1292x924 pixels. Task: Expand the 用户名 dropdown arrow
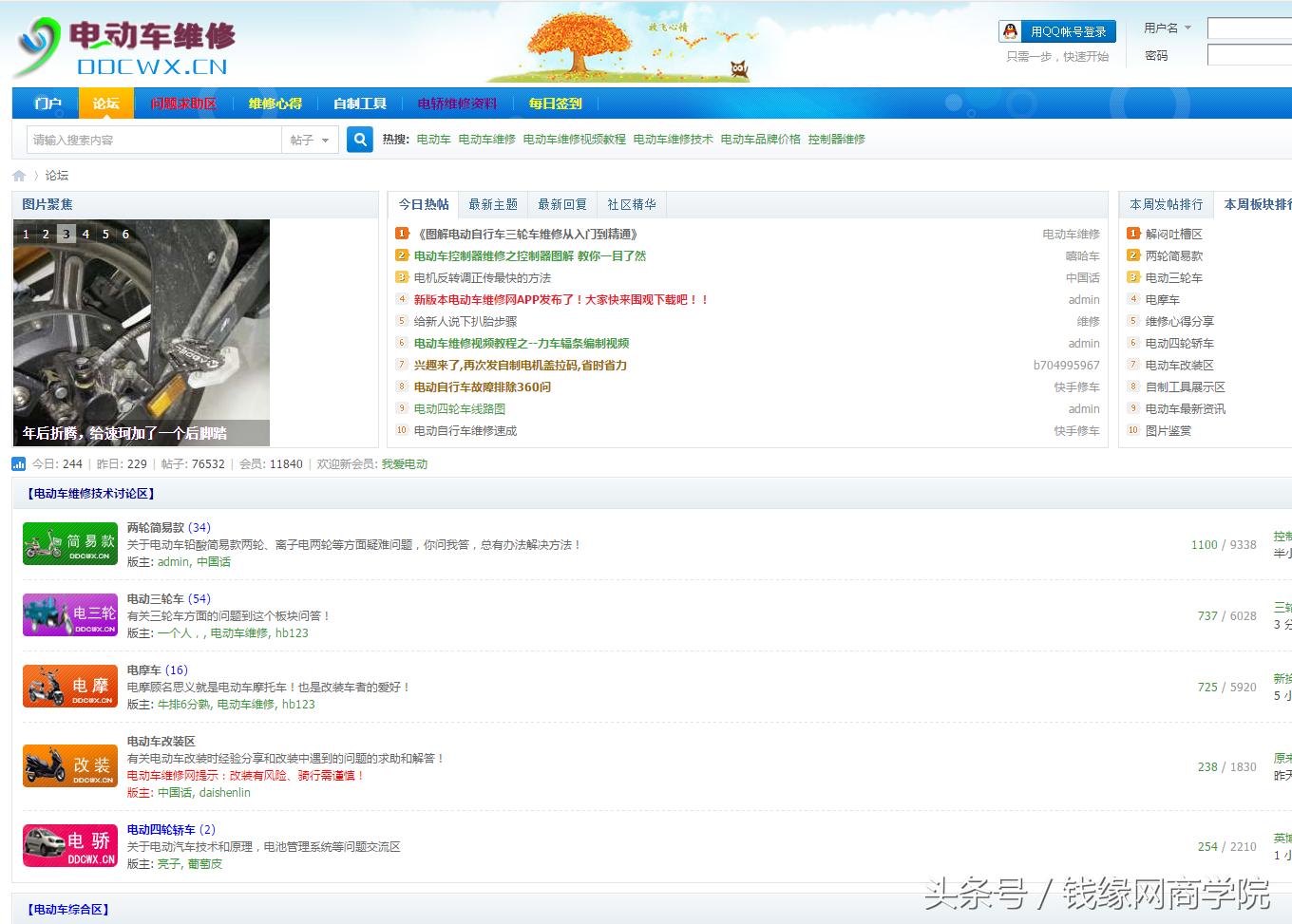1187,28
